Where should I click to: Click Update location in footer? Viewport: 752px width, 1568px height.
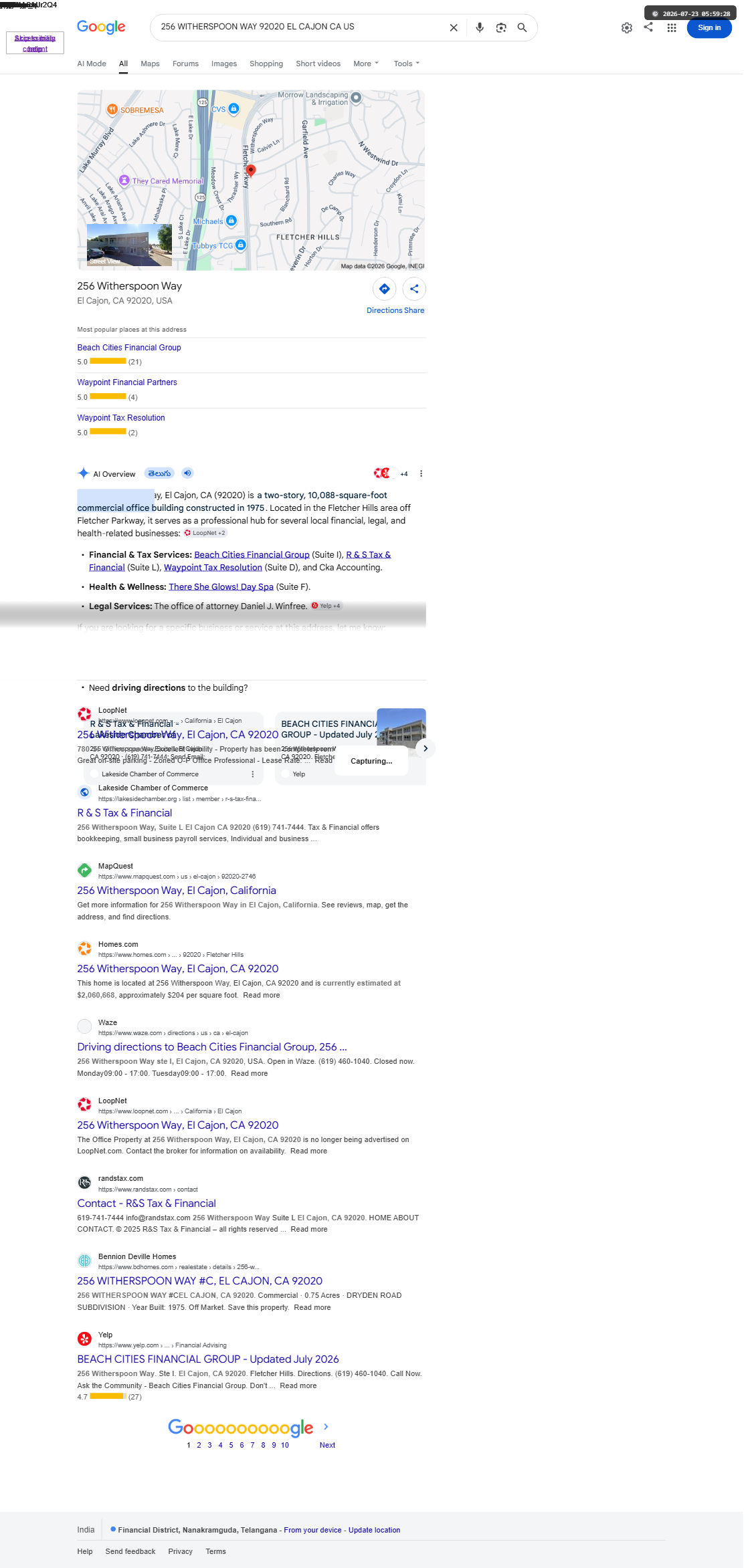coord(374,1530)
